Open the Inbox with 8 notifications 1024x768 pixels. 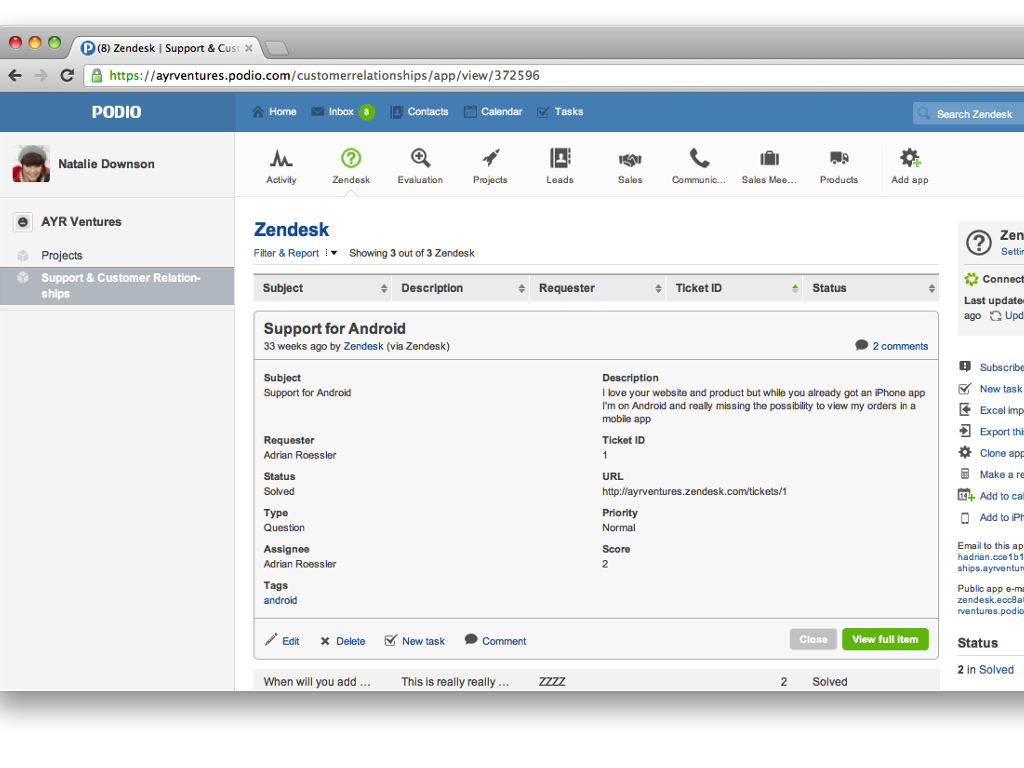click(342, 112)
